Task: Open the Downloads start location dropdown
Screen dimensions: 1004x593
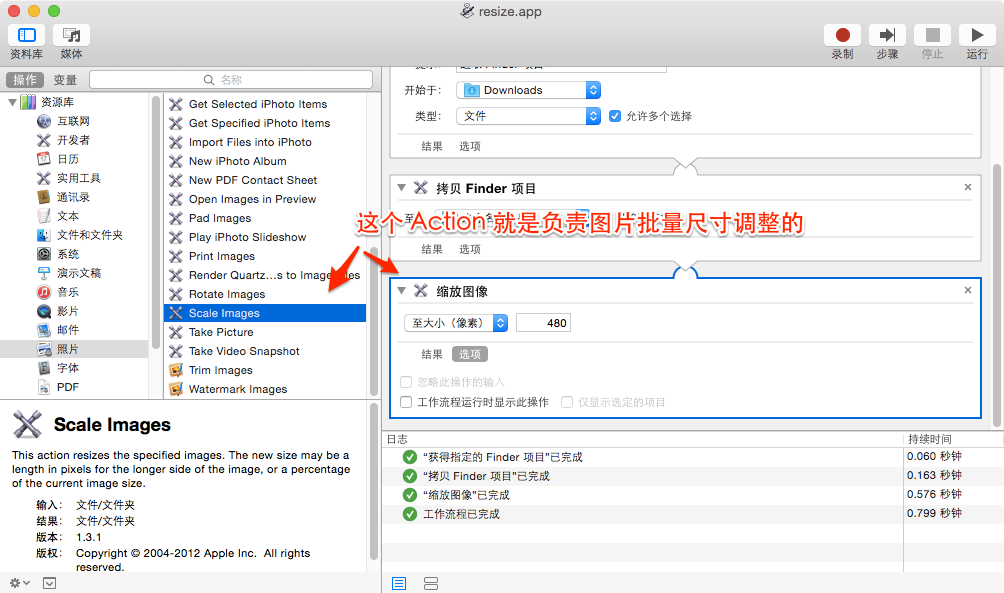Action: (x=528, y=90)
